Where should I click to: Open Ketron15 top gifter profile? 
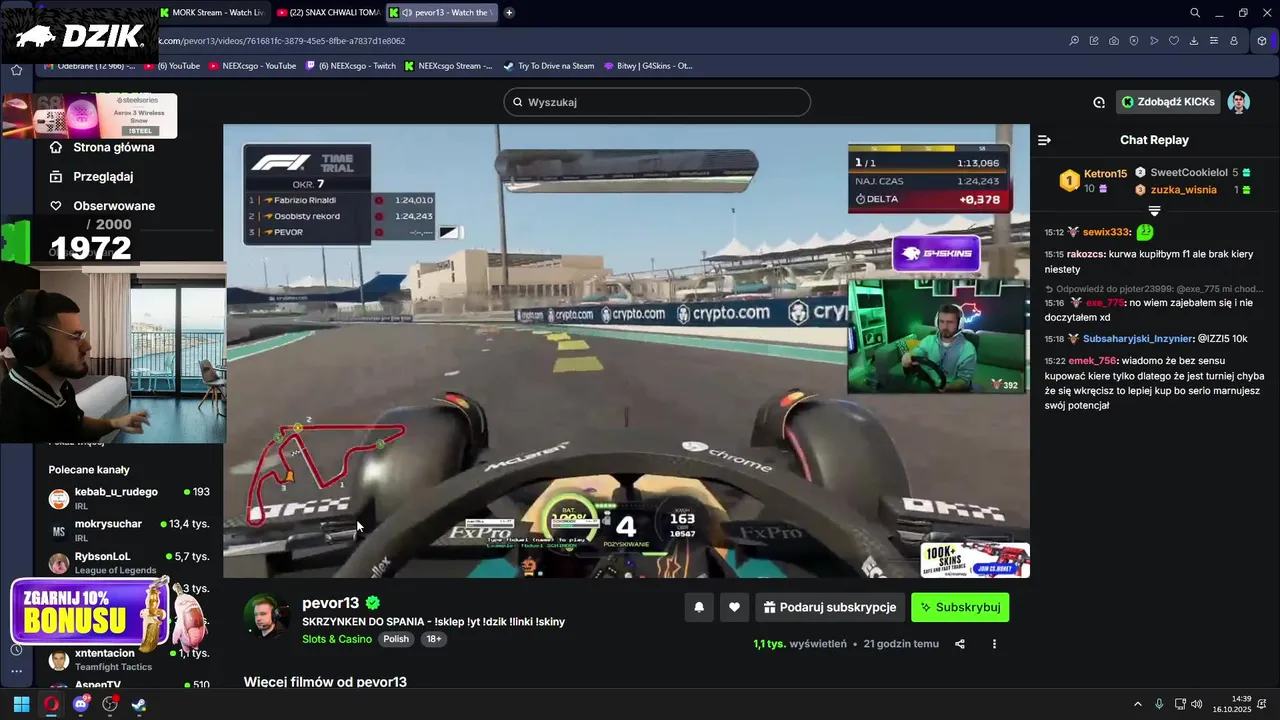click(1094, 180)
